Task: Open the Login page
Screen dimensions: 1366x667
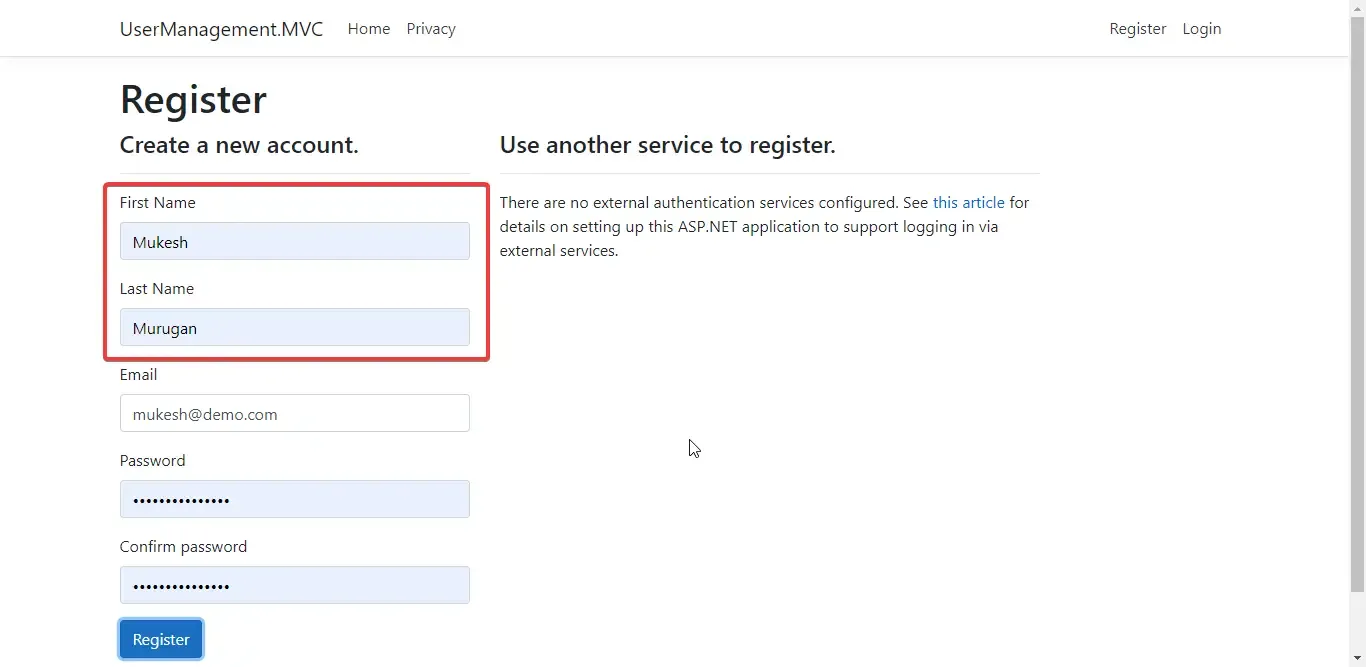Action: pyautogui.click(x=1201, y=29)
